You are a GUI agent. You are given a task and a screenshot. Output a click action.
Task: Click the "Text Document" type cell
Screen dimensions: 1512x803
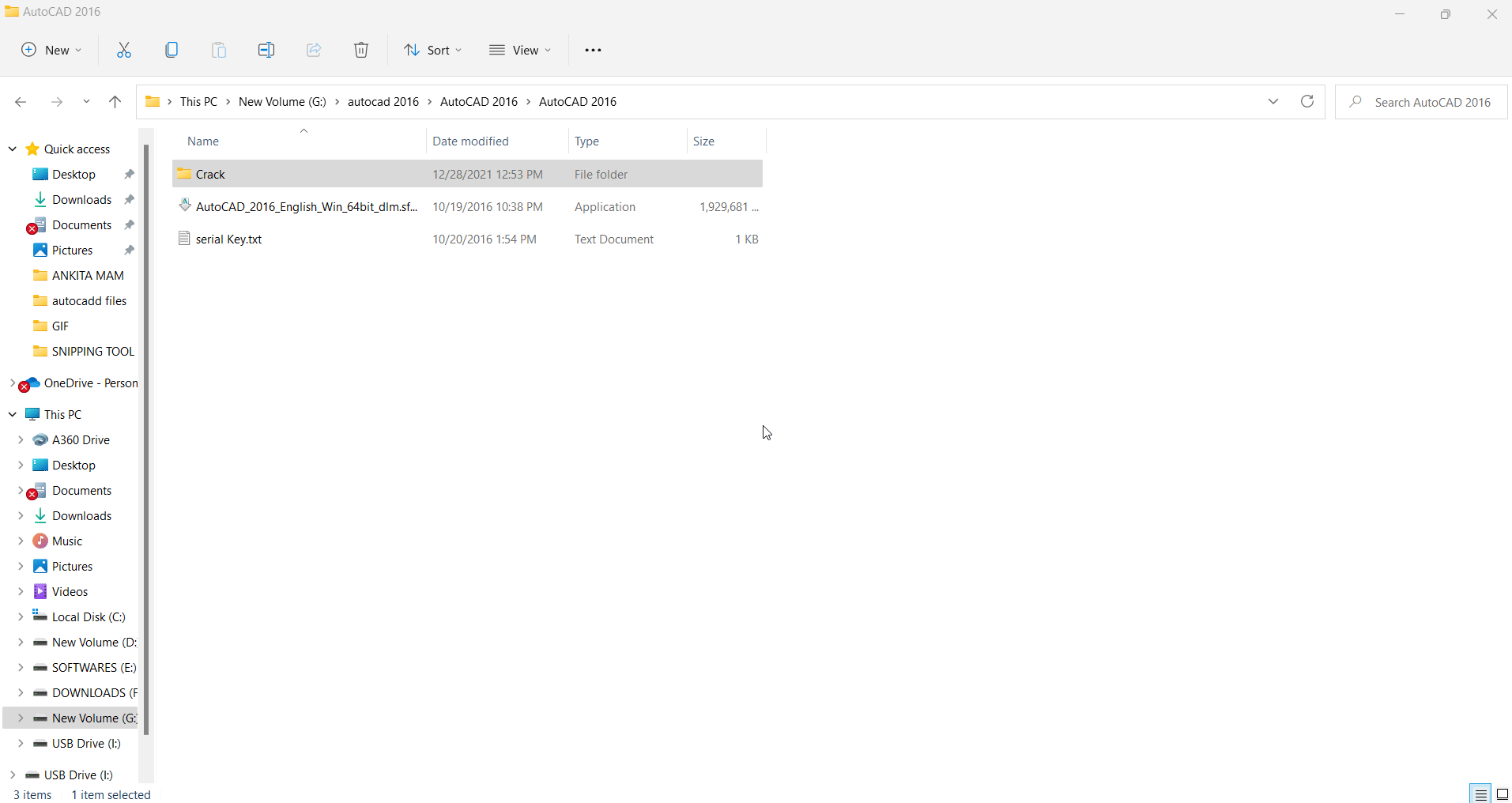pyautogui.click(x=614, y=239)
